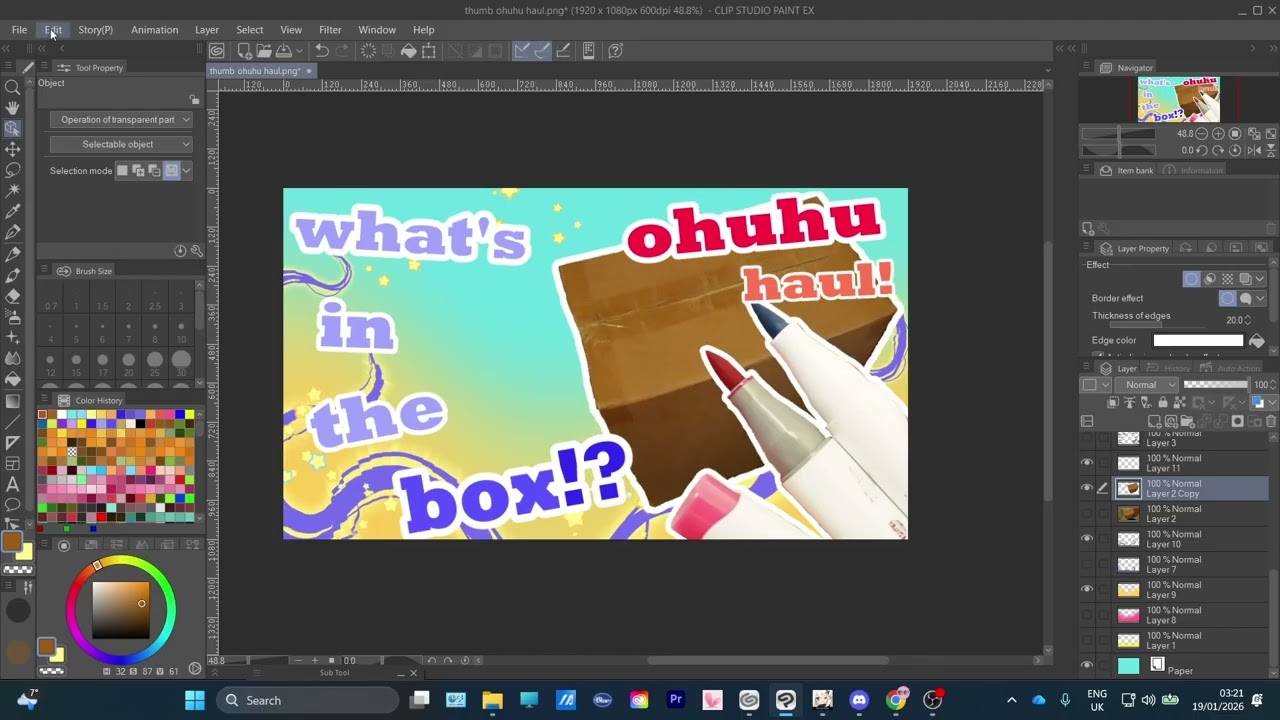Select the Text tool

click(13, 484)
